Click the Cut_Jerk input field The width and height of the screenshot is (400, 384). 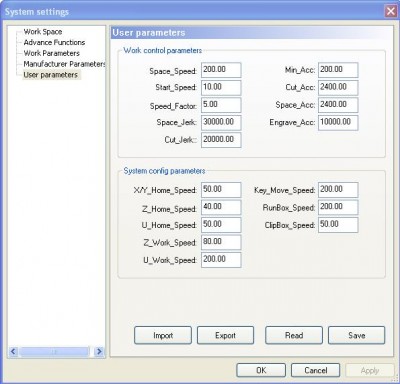221,140
